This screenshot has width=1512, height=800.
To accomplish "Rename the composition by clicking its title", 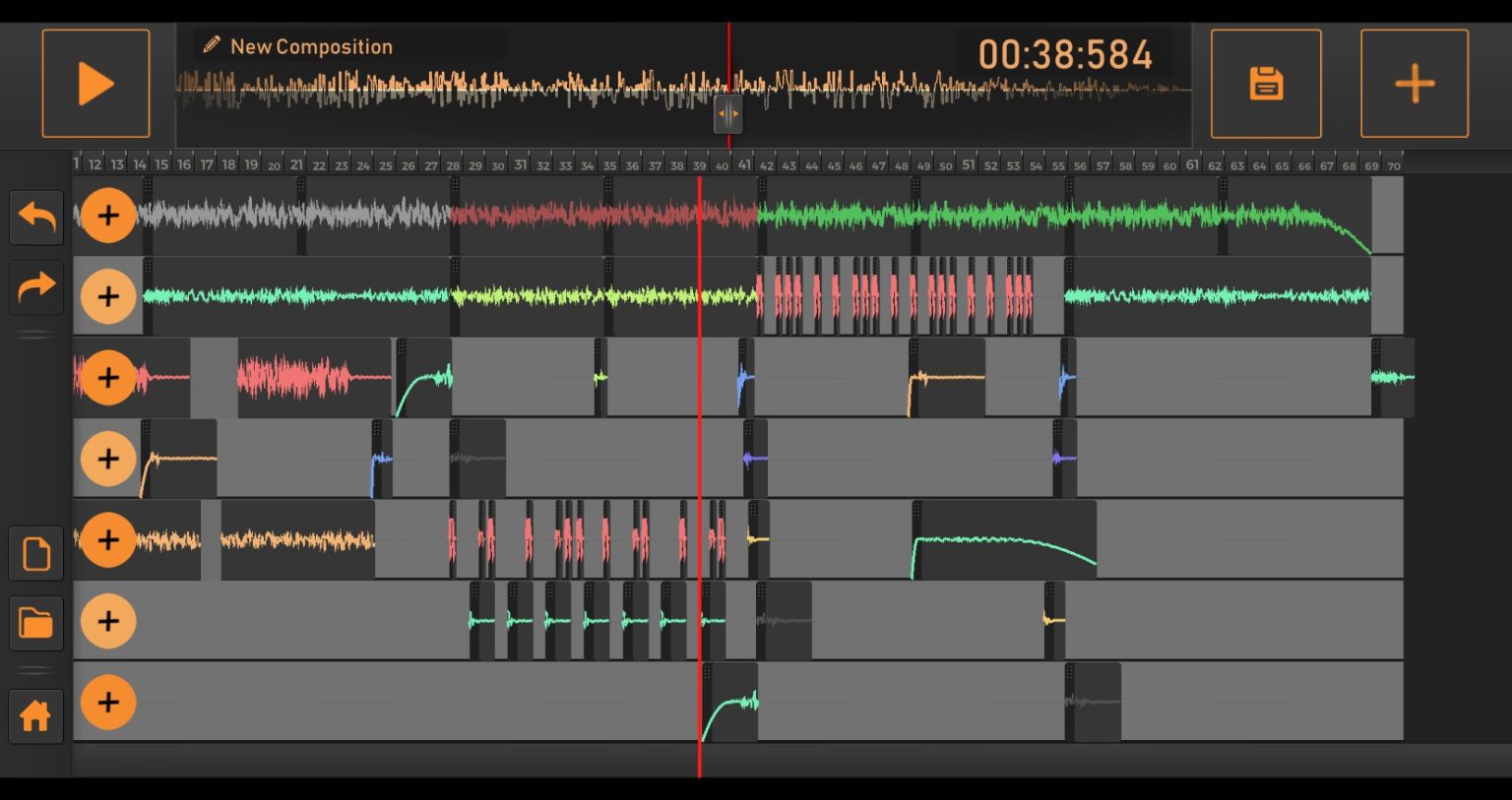I will point(311,45).
